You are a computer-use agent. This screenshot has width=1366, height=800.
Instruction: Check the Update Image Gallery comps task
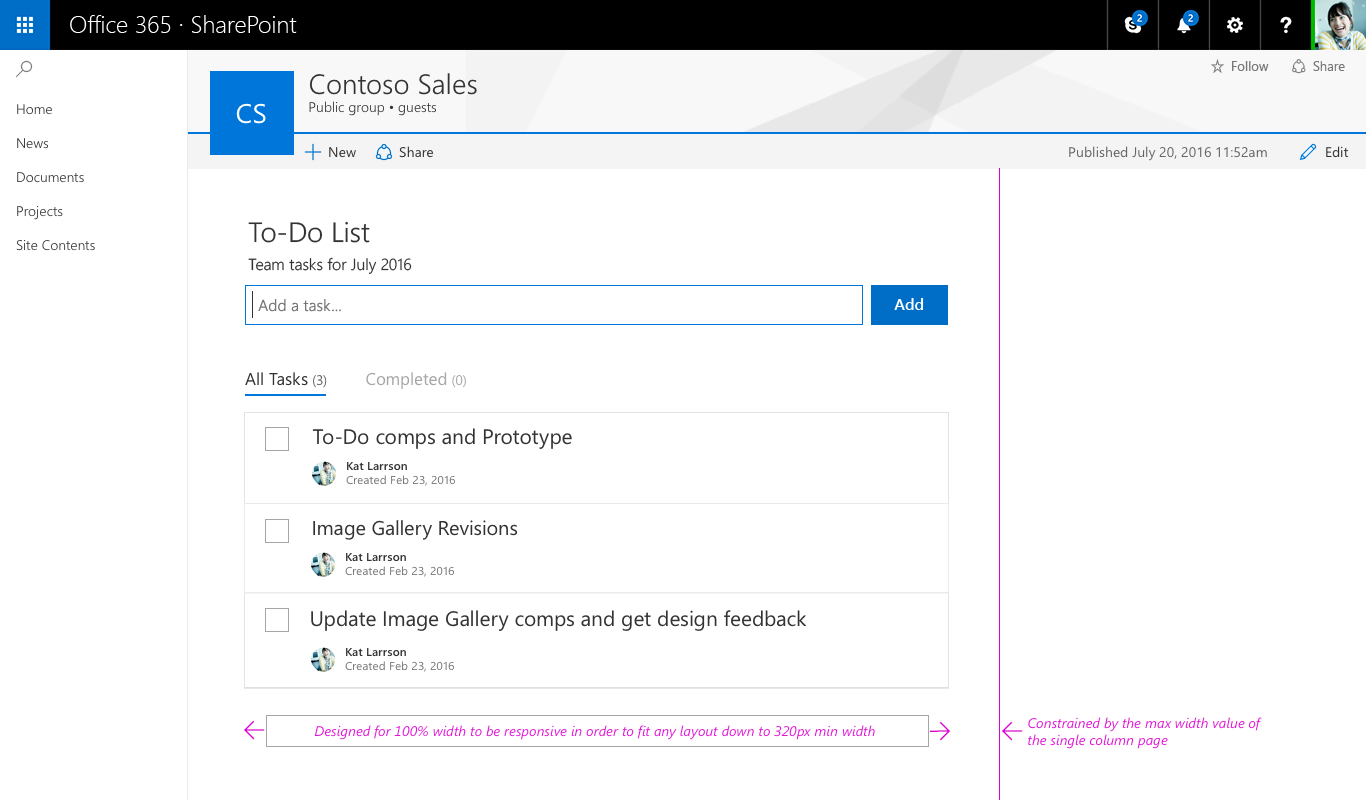(x=277, y=620)
